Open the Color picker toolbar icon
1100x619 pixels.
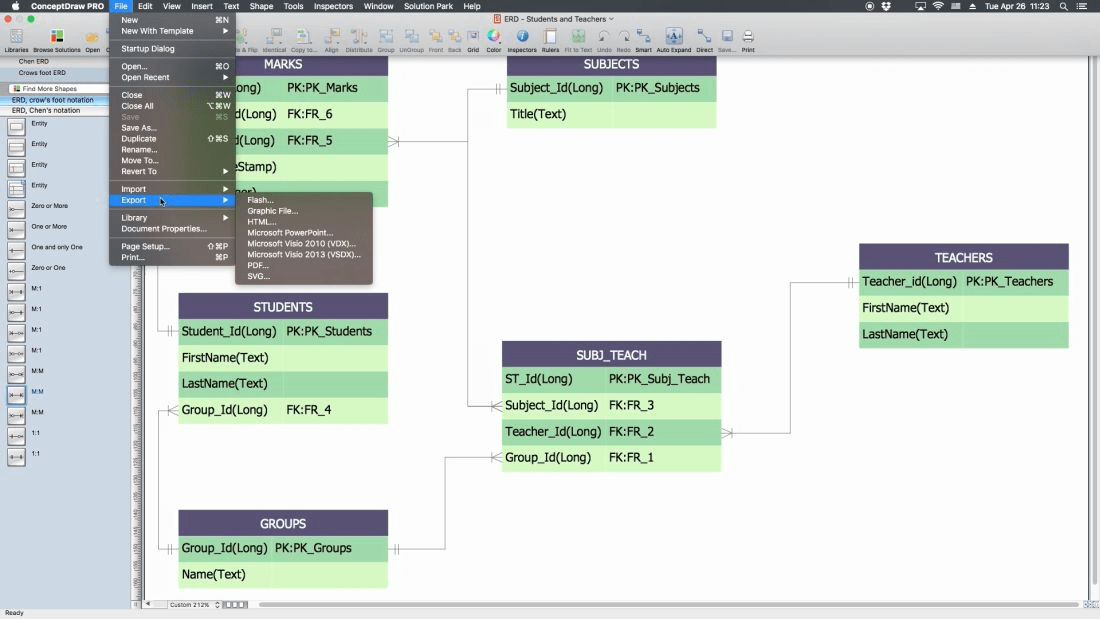point(494,40)
